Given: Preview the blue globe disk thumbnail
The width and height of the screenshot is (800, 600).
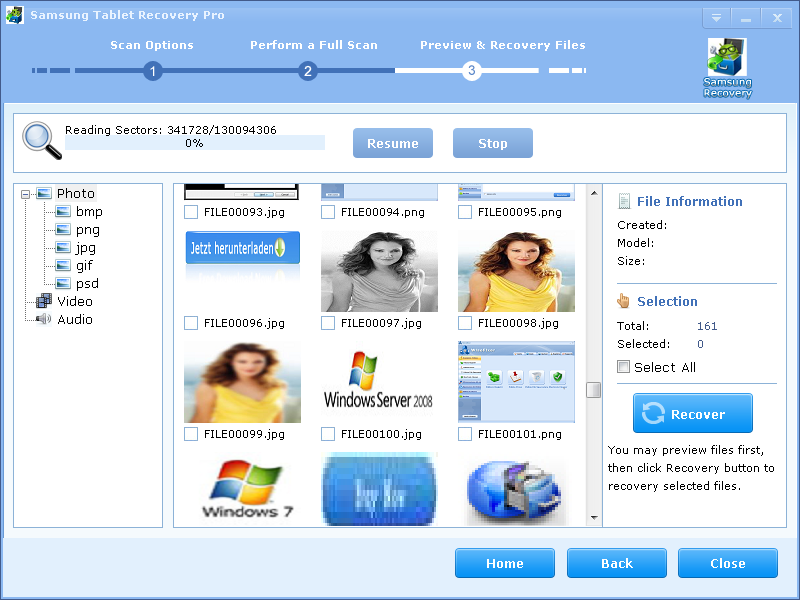Looking at the screenshot, I should 516,490.
